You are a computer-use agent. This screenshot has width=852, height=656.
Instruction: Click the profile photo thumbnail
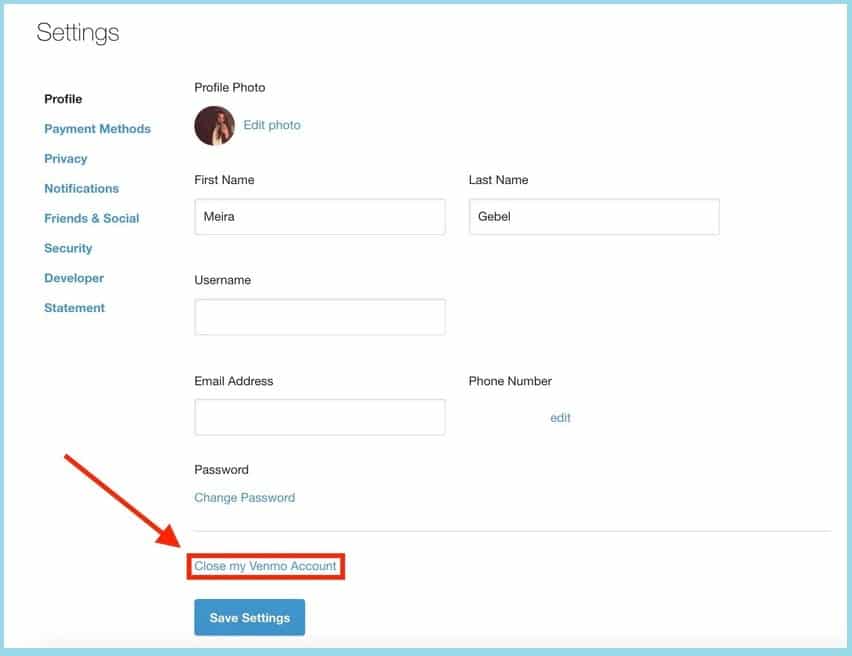click(215, 126)
